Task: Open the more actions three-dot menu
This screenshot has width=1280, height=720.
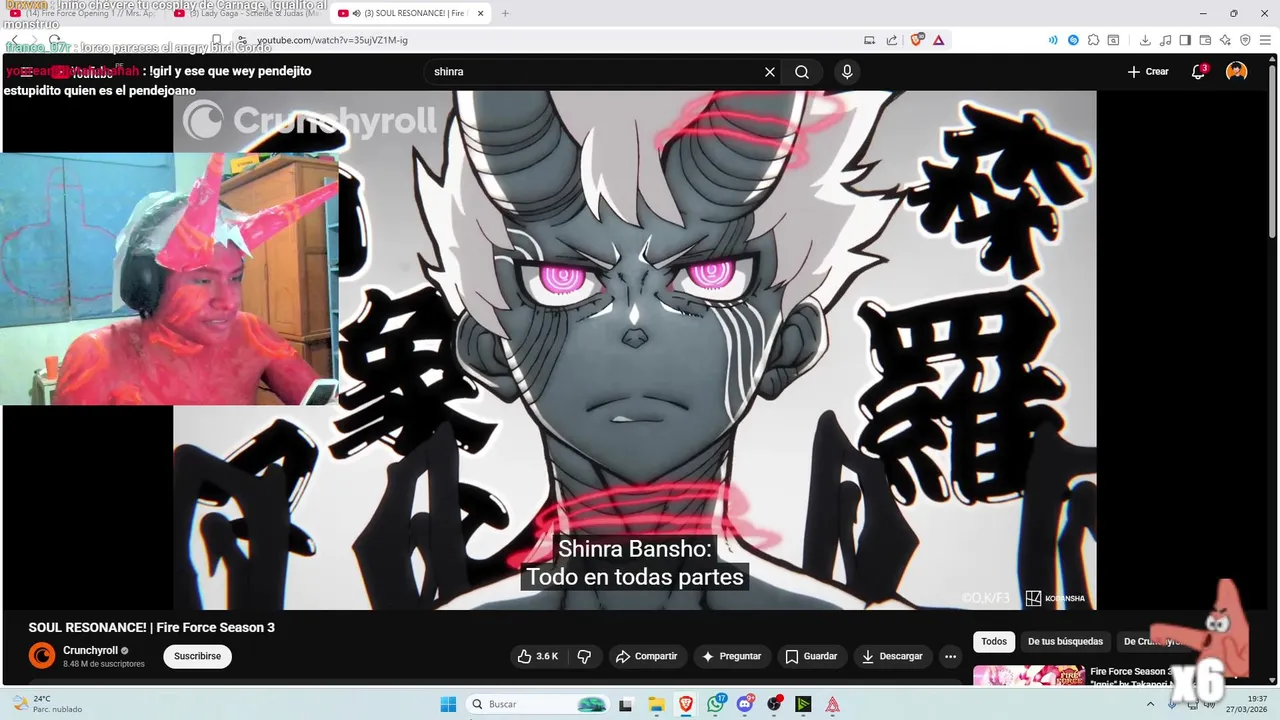Action: coord(950,656)
